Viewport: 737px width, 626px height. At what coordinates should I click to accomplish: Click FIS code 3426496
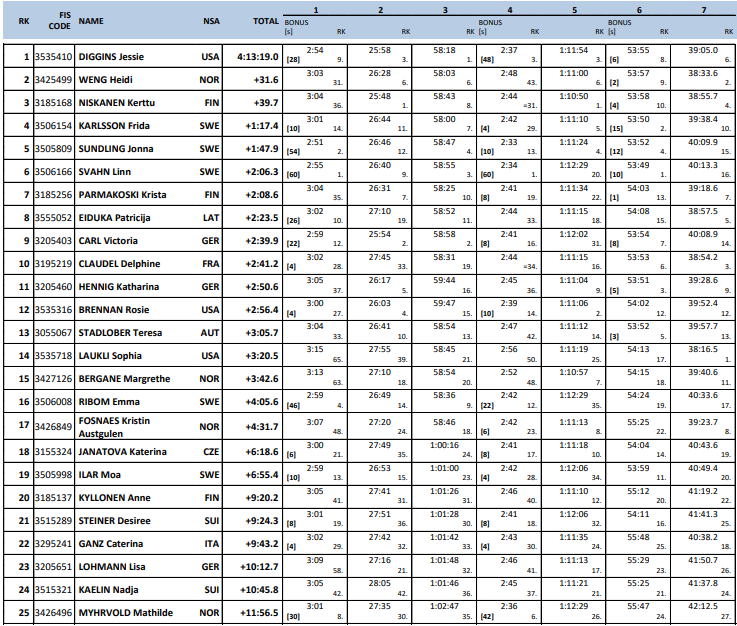coord(54,613)
